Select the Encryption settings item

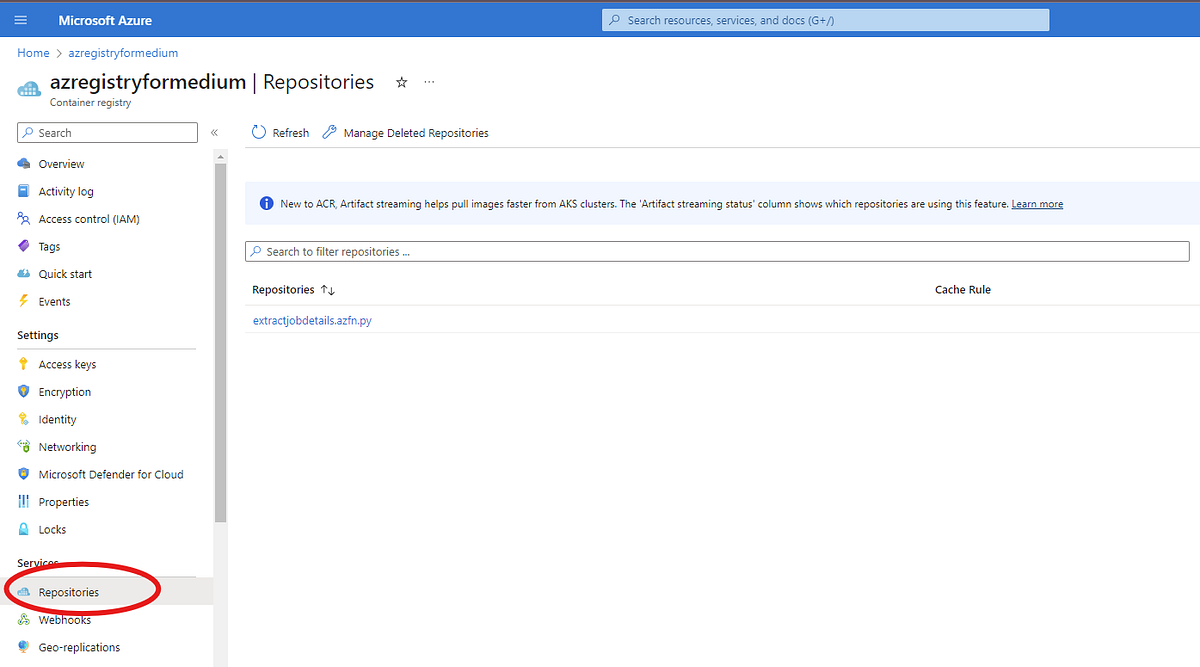click(65, 391)
